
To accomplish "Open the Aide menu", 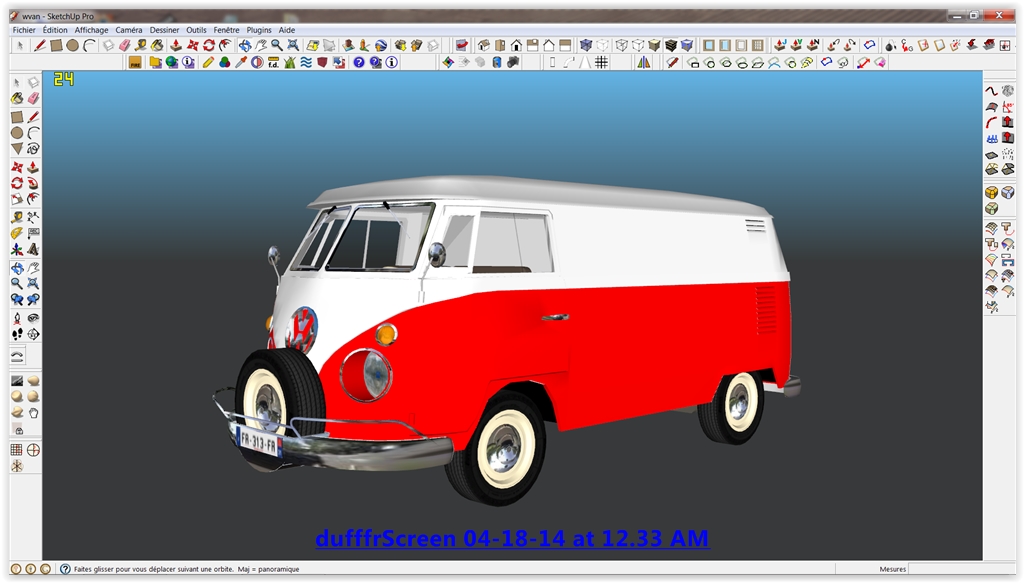I will click(x=287, y=30).
